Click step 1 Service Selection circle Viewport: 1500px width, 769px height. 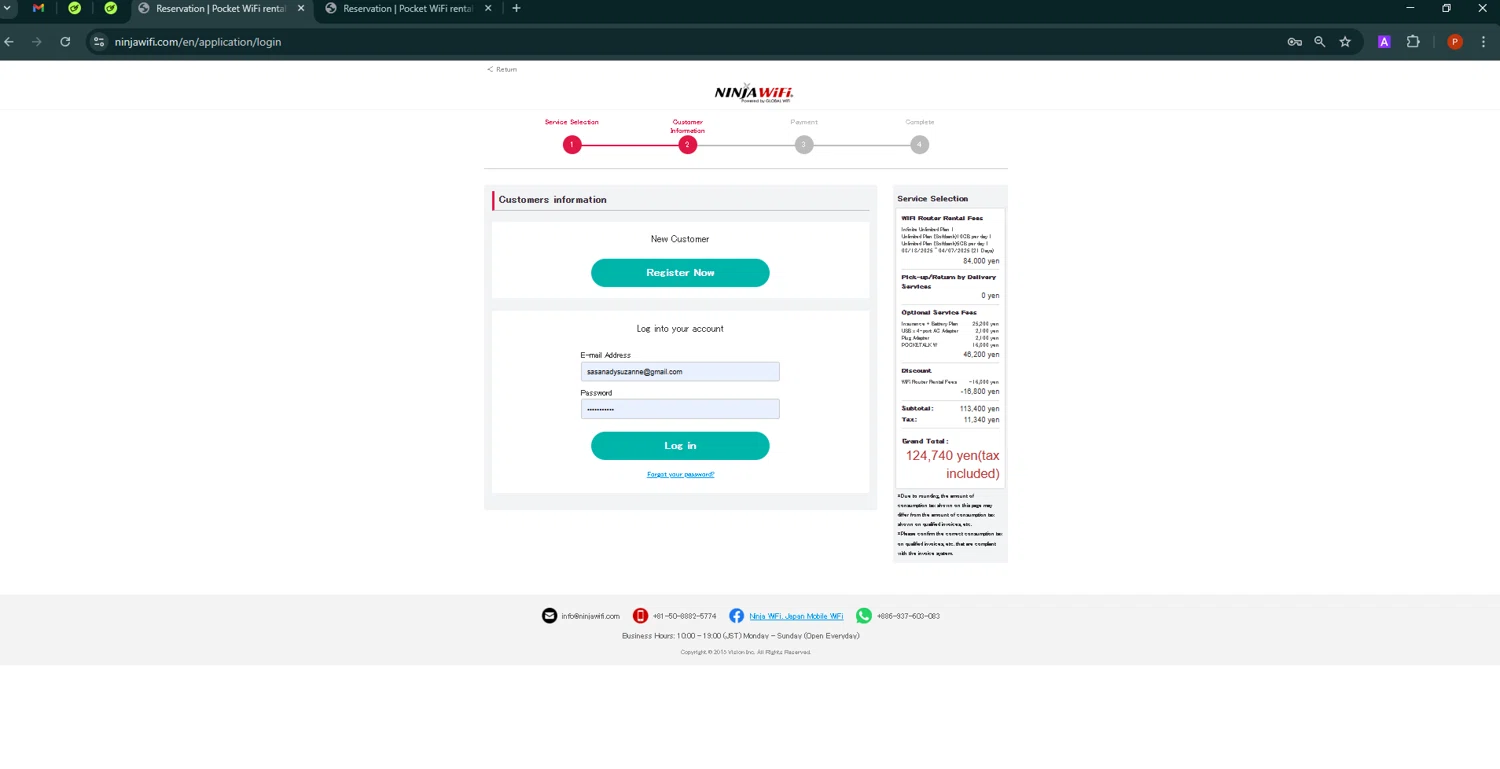click(572, 145)
